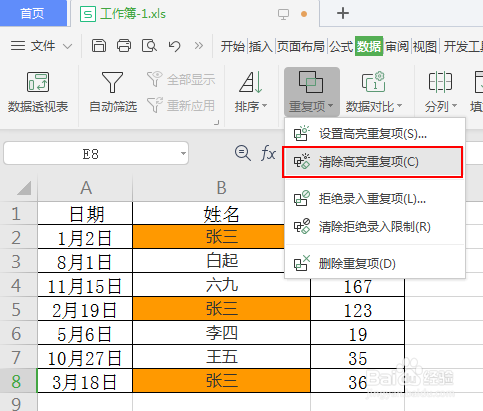The width and height of the screenshot is (483, 411).
Task: Click cell 11月15日
Action: pyautogui.click(x=85, y=286)
